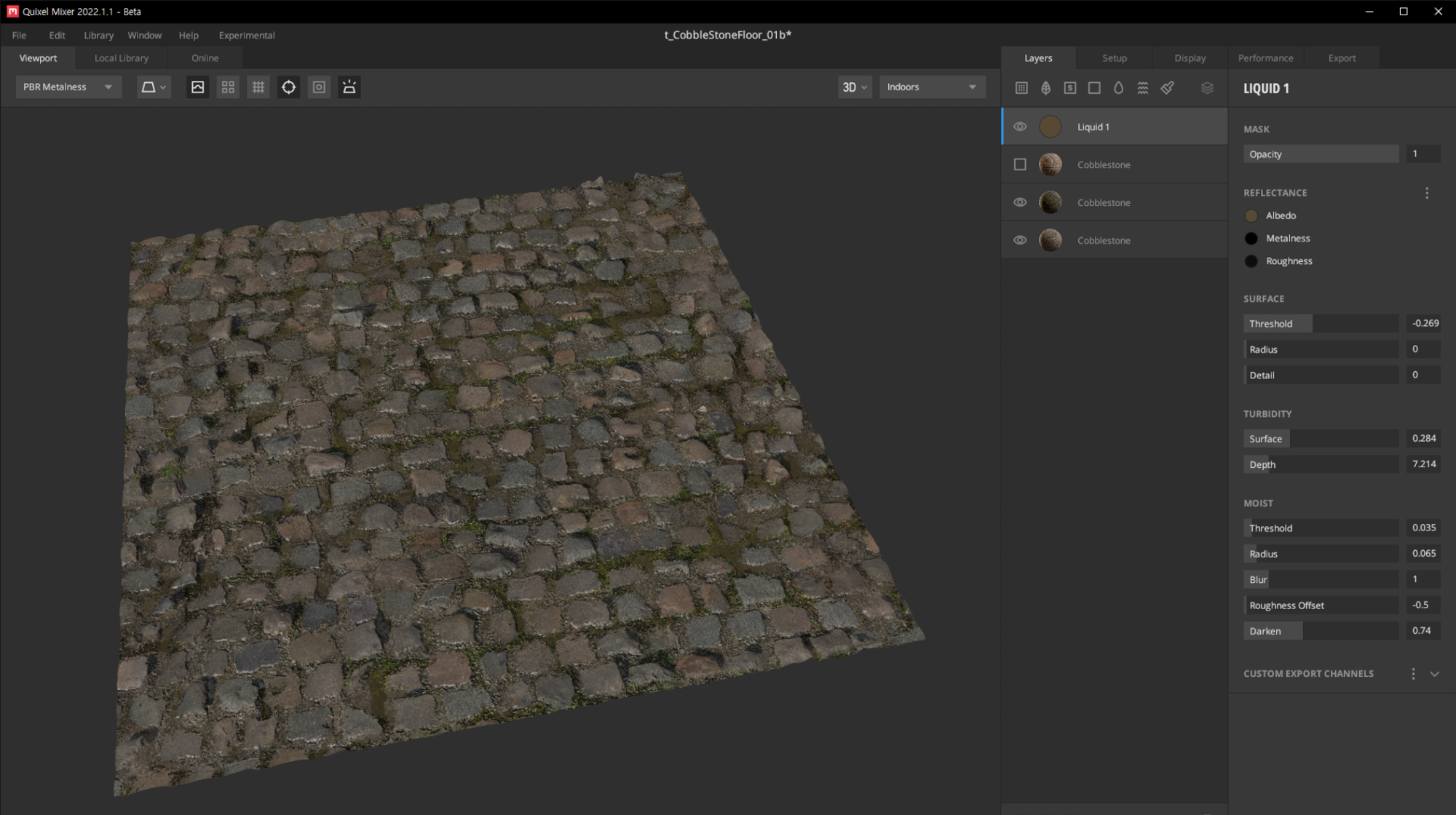The width and height of the screenshot is (1456, 815).
Task: Click the Depth turbidity value field
Action: [x=1423, y=464]
